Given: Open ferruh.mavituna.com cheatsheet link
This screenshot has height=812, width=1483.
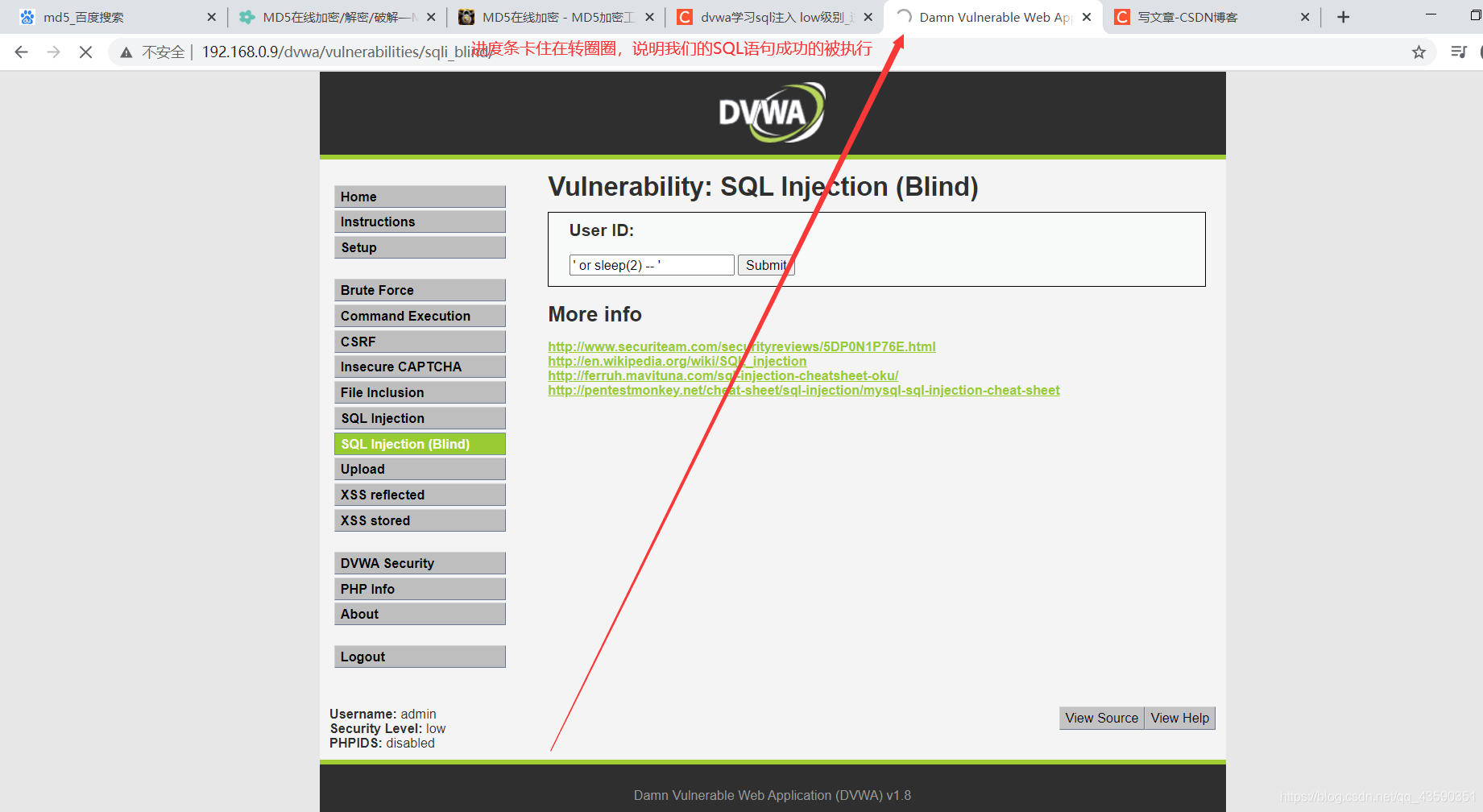Looking at the screenshot, I should [723, 375].
